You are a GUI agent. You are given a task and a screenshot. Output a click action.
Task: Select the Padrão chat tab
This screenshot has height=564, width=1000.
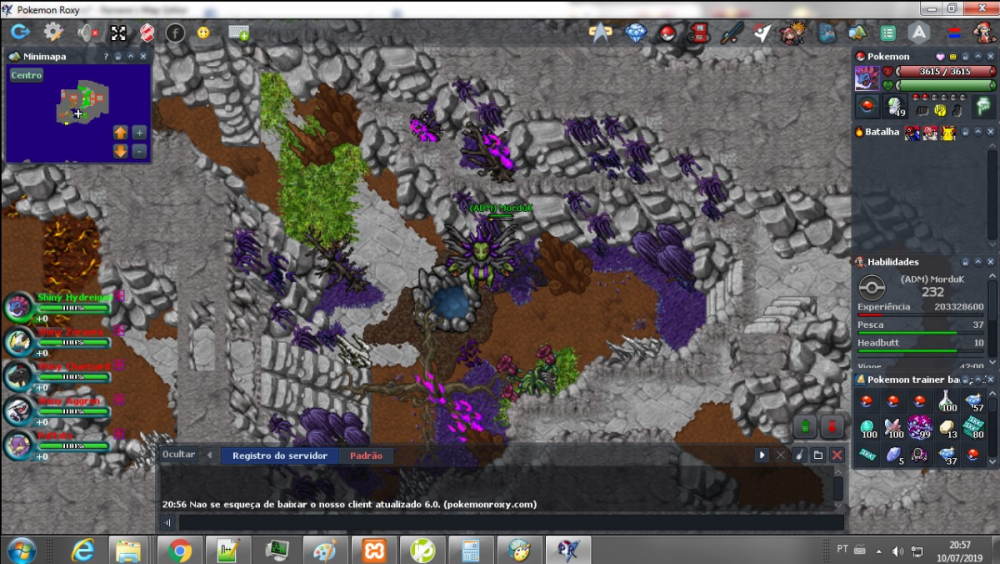(x=366, y=455)
